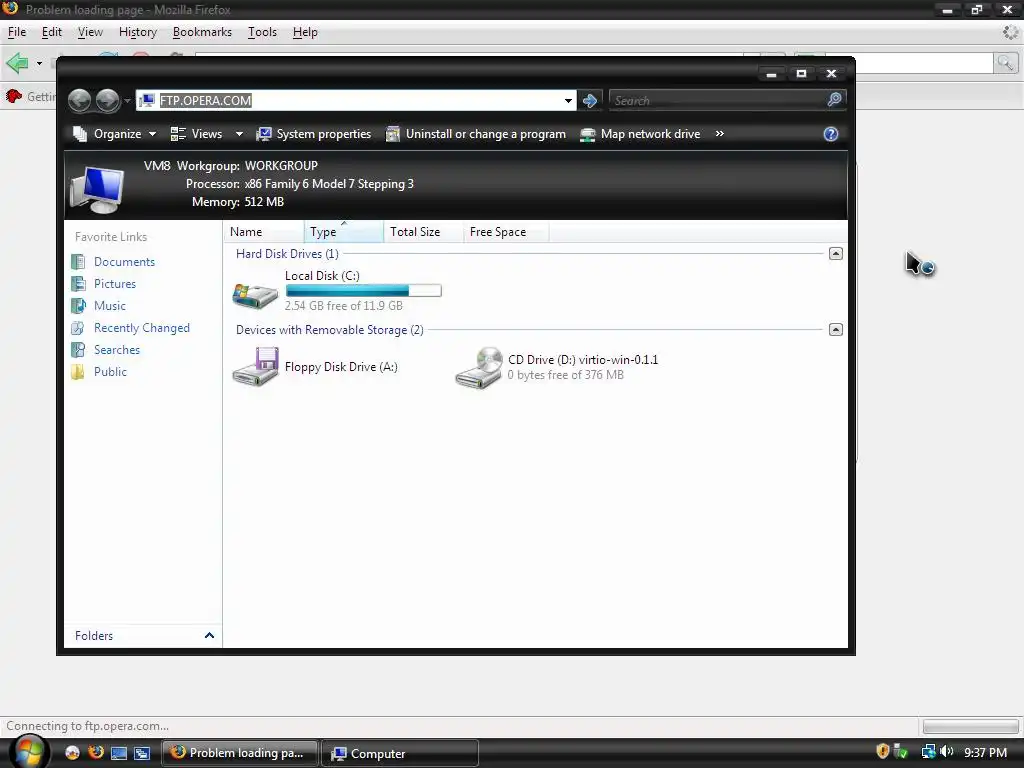Click the security shield tray icon
Viewport: 1024px width, 768px height.
click(882, 752)
